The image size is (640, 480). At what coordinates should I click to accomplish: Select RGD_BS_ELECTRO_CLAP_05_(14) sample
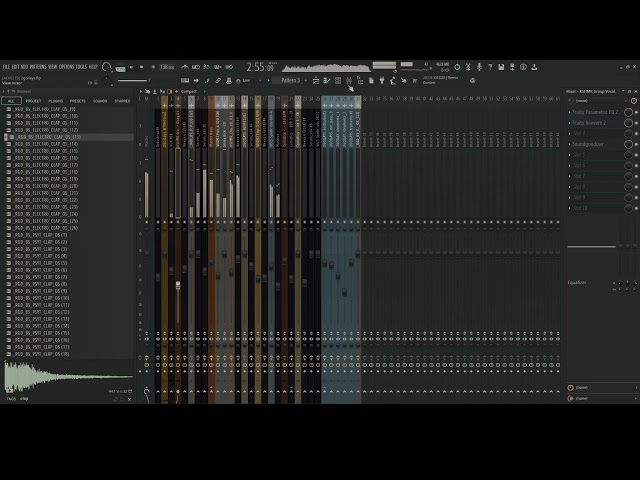coord(45,144)
